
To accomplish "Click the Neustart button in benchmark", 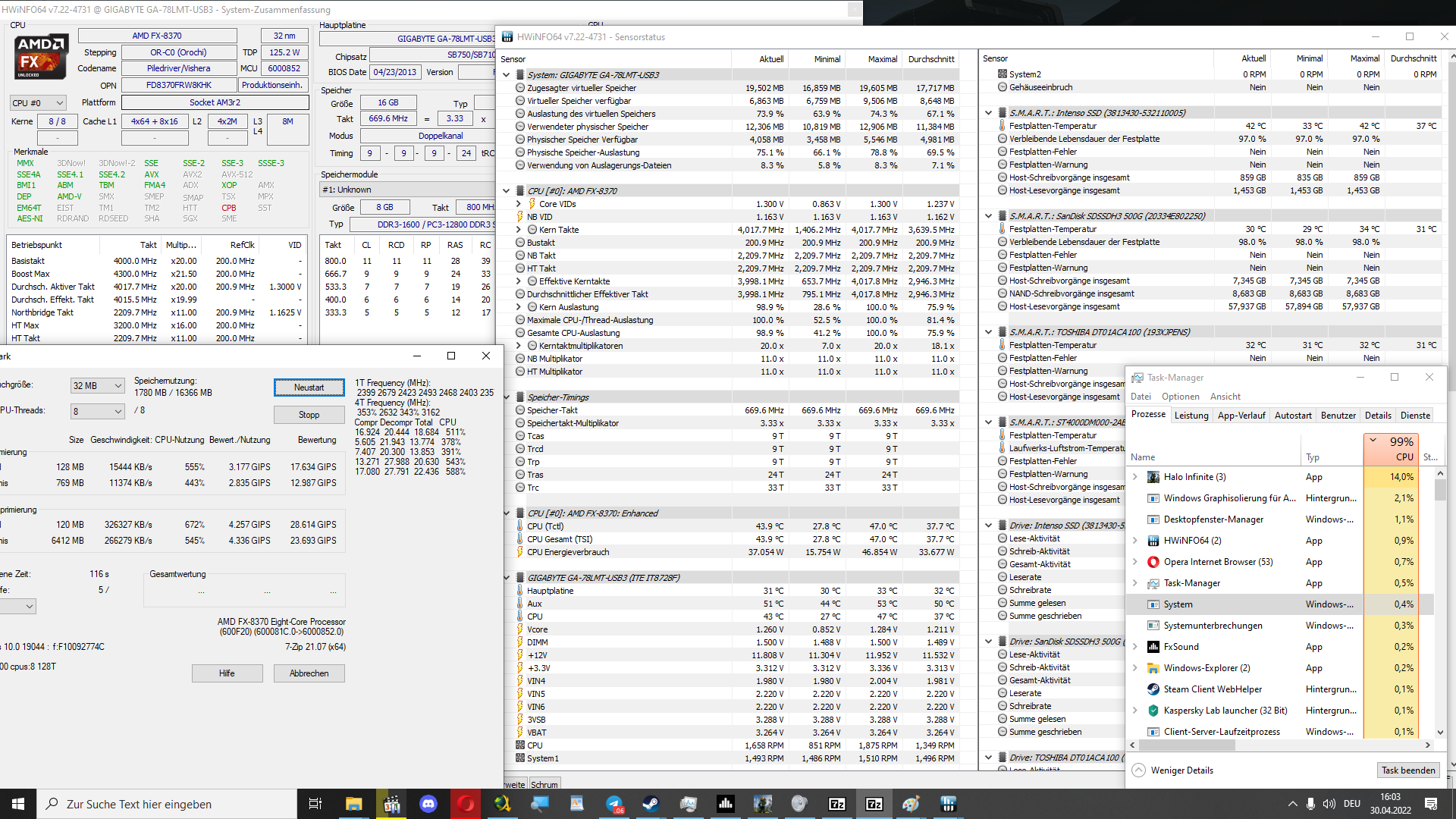I will [309, 388].
